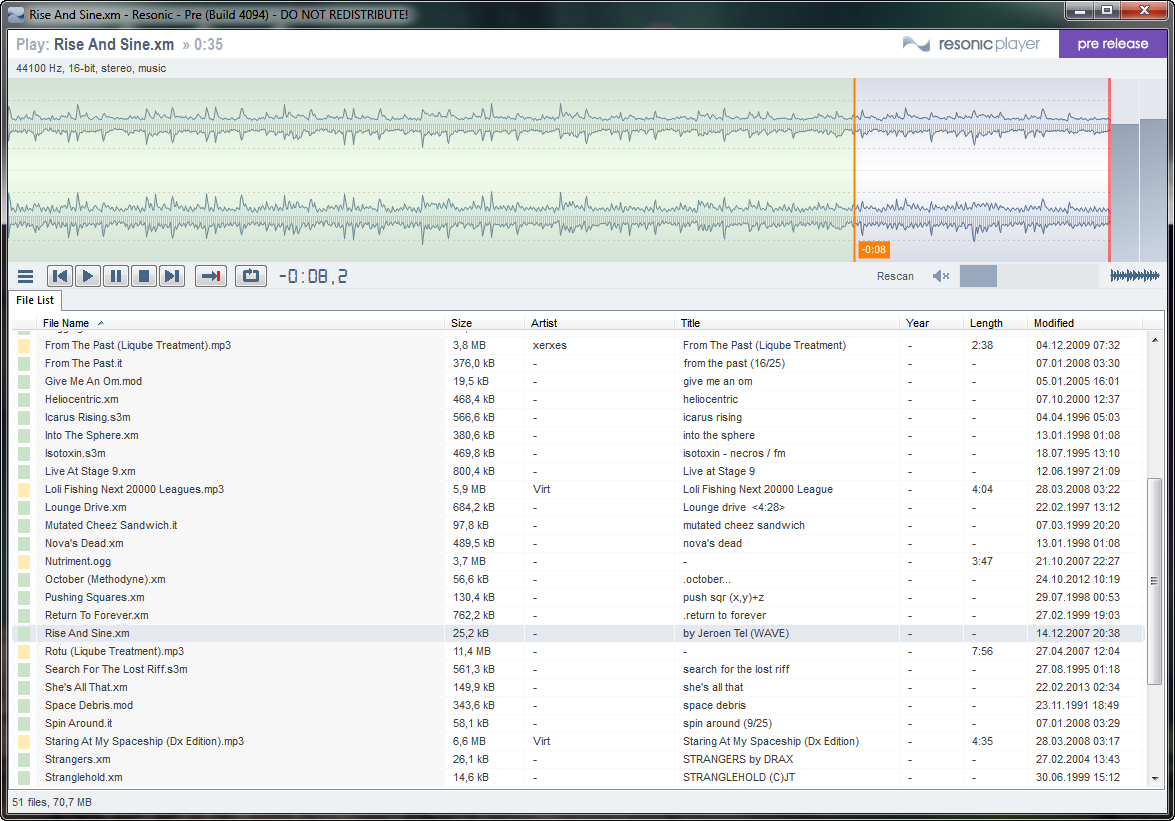Stop playback with the Stop button
Viewport: 1175px width, 821px height.
coord(144,277)
